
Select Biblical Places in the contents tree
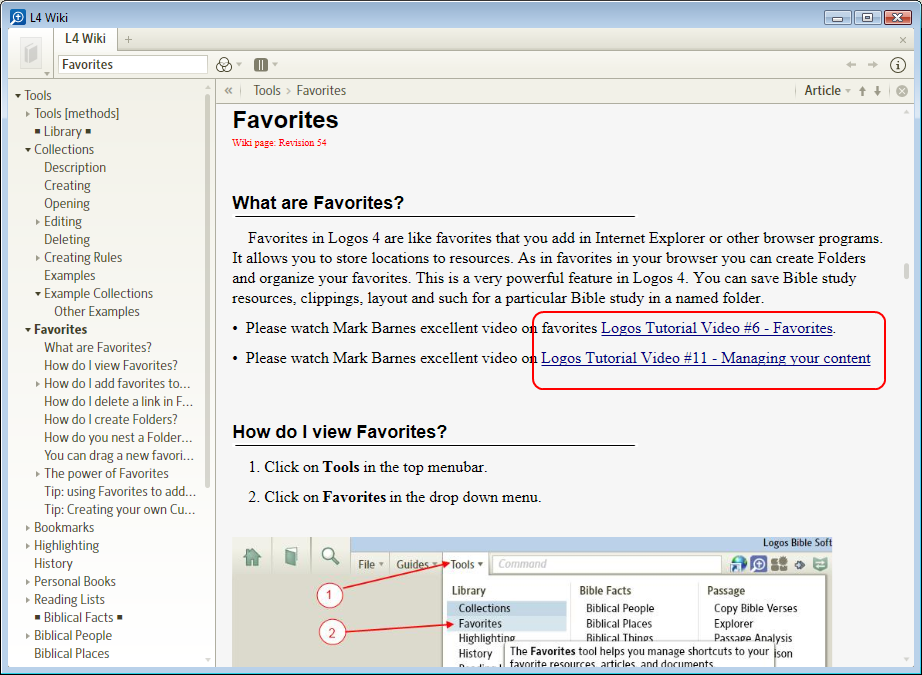pos(71,653)
